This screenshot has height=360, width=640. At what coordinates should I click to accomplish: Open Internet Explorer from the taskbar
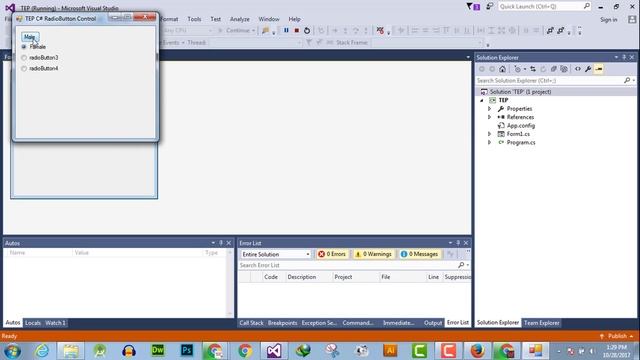pos(42,351)
